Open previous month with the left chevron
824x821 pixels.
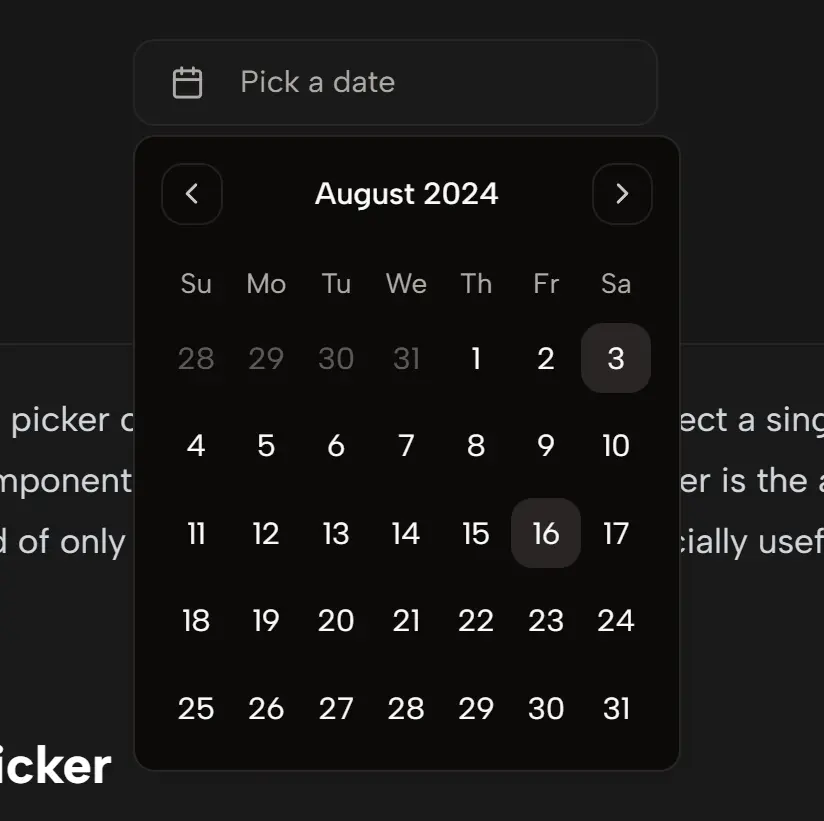tap(192, 194)
